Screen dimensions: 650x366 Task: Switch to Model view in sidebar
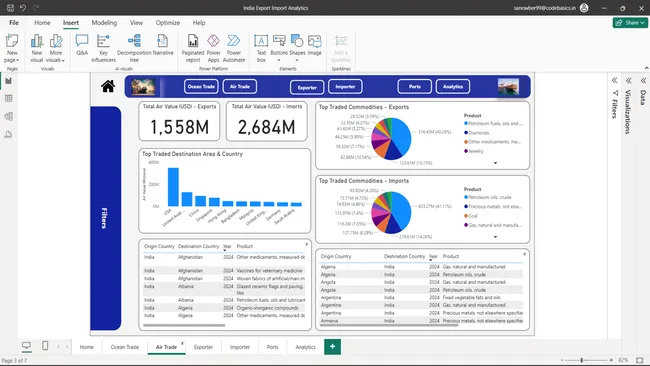[8, 116]
